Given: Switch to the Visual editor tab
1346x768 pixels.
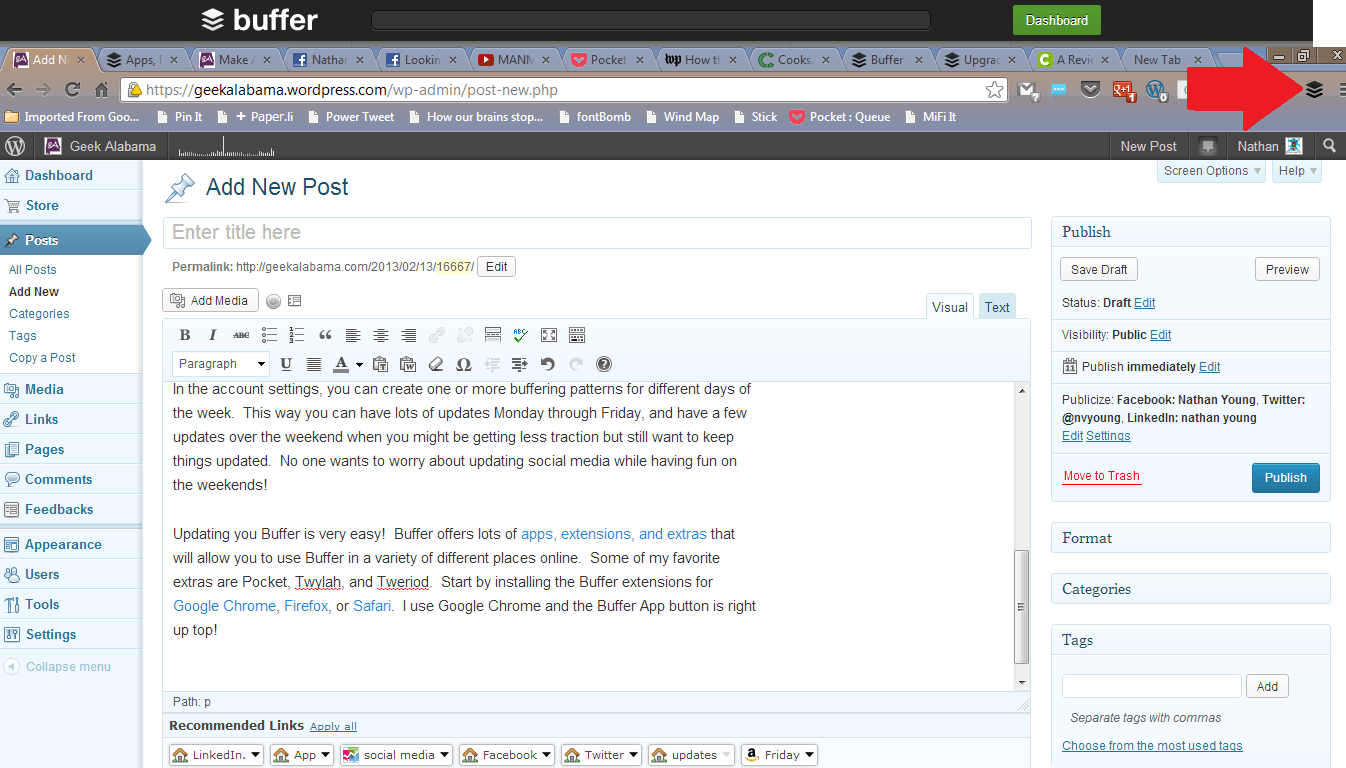Looking at the screenshot, I should pos(949,306).
